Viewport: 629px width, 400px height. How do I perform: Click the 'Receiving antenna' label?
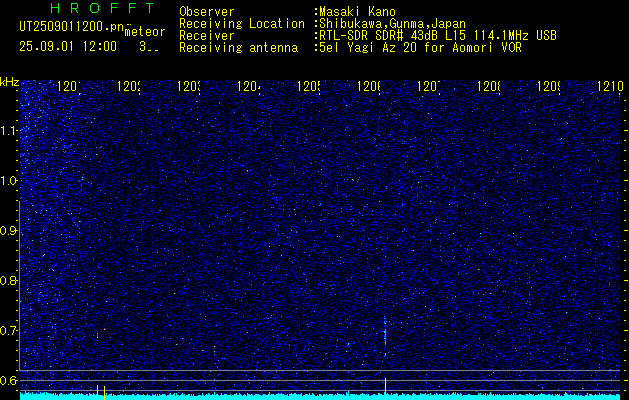click(238, 48)
